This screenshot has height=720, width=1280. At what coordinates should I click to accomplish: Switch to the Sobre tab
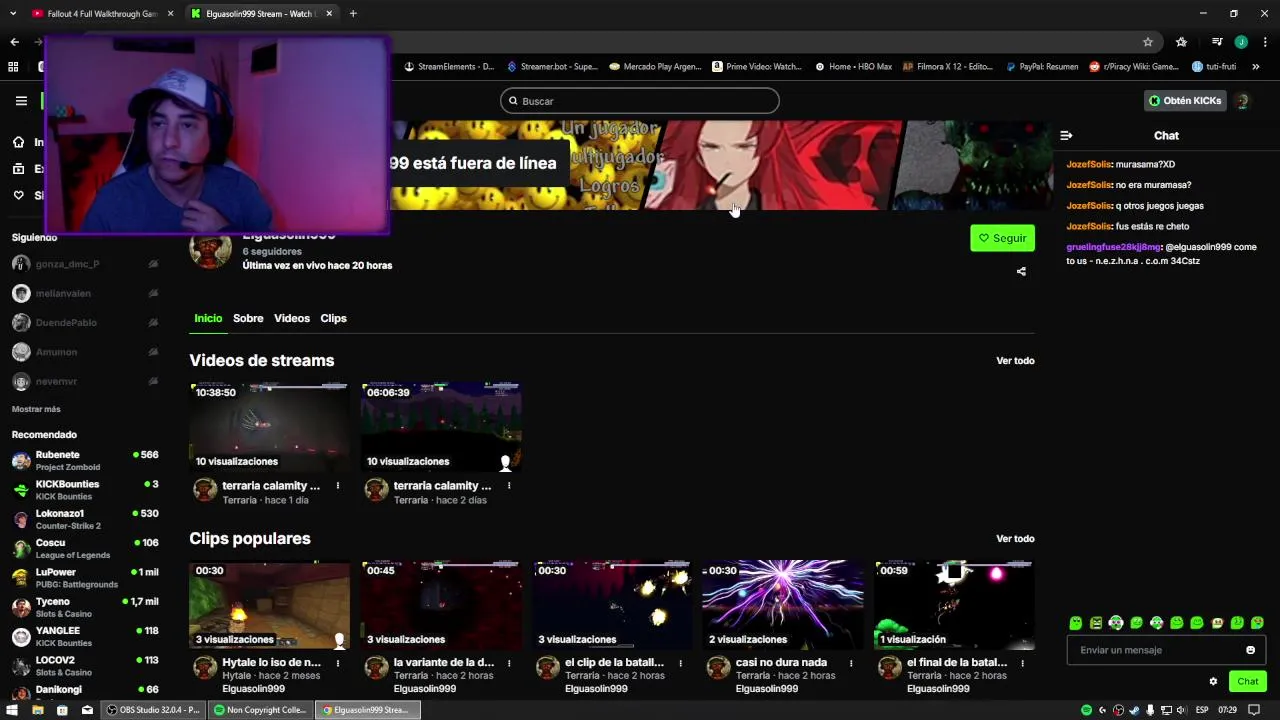[x=248, y=318]
